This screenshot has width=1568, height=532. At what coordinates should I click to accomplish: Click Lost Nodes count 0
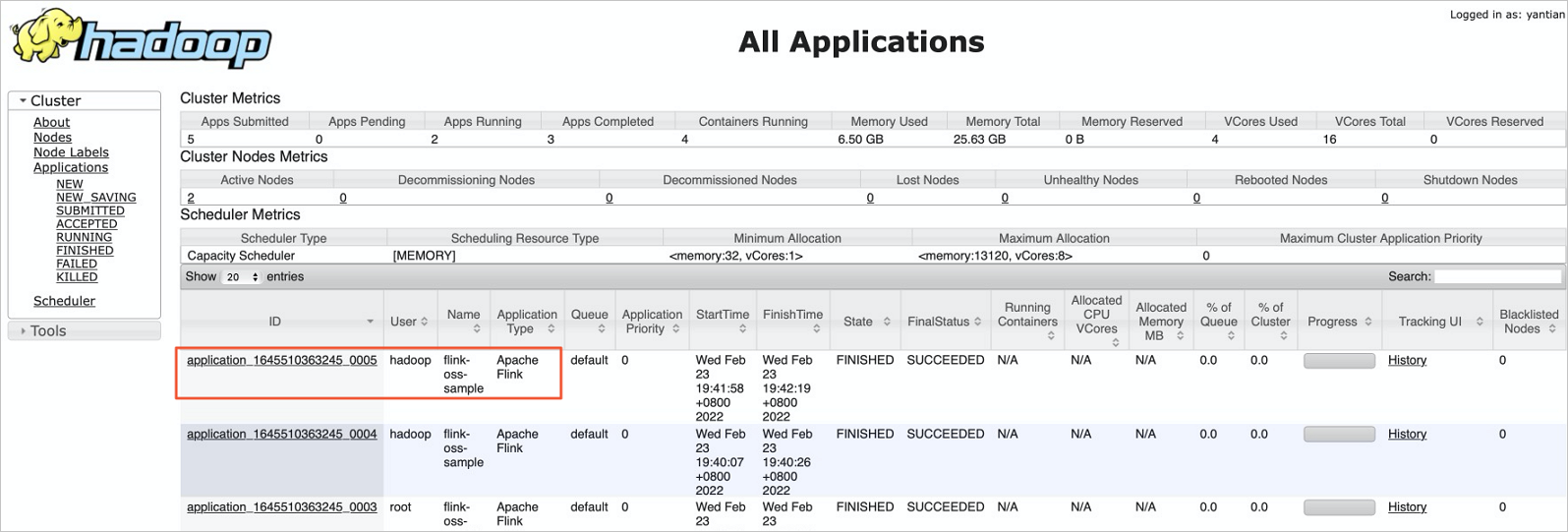(x=870, y=198)
